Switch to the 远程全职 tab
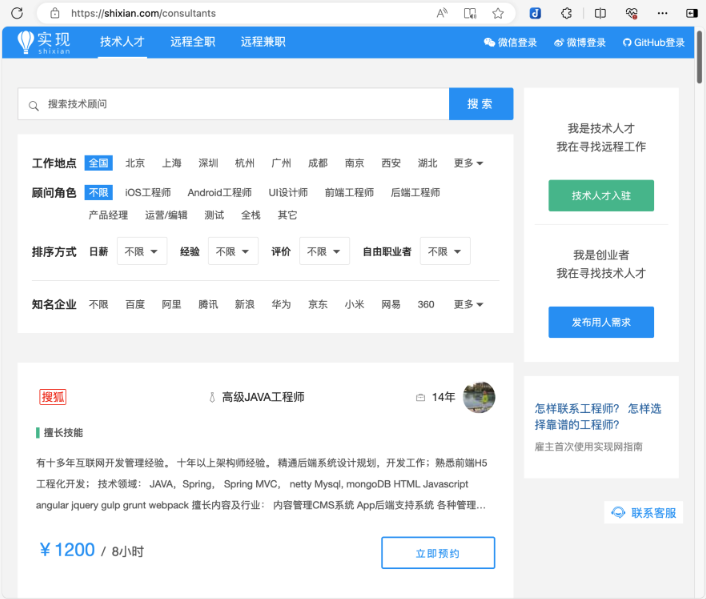Screen dimensions: 706x599 coord(193,42)
